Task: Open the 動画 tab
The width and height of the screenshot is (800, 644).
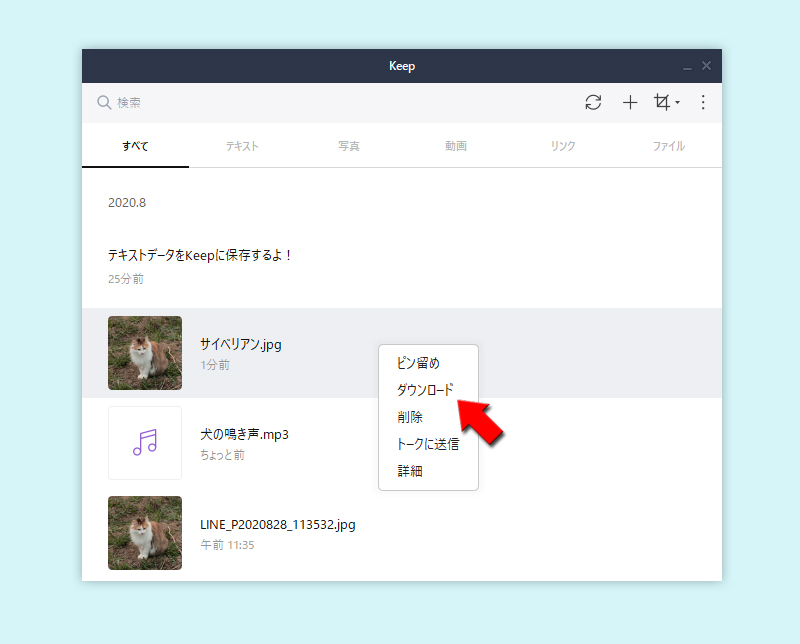Action: [x=456, y=145]
